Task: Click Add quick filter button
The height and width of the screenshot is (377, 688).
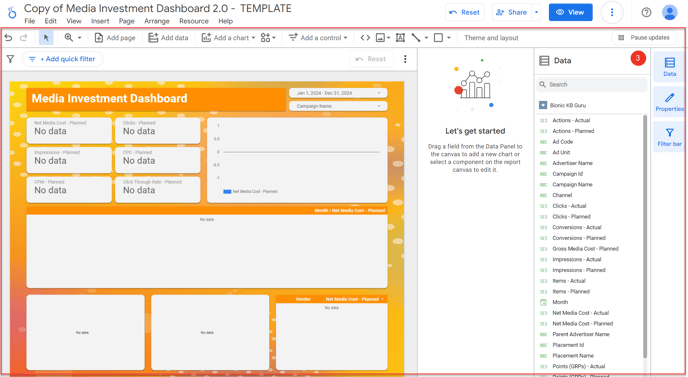Action: click(x=62, y=59)
